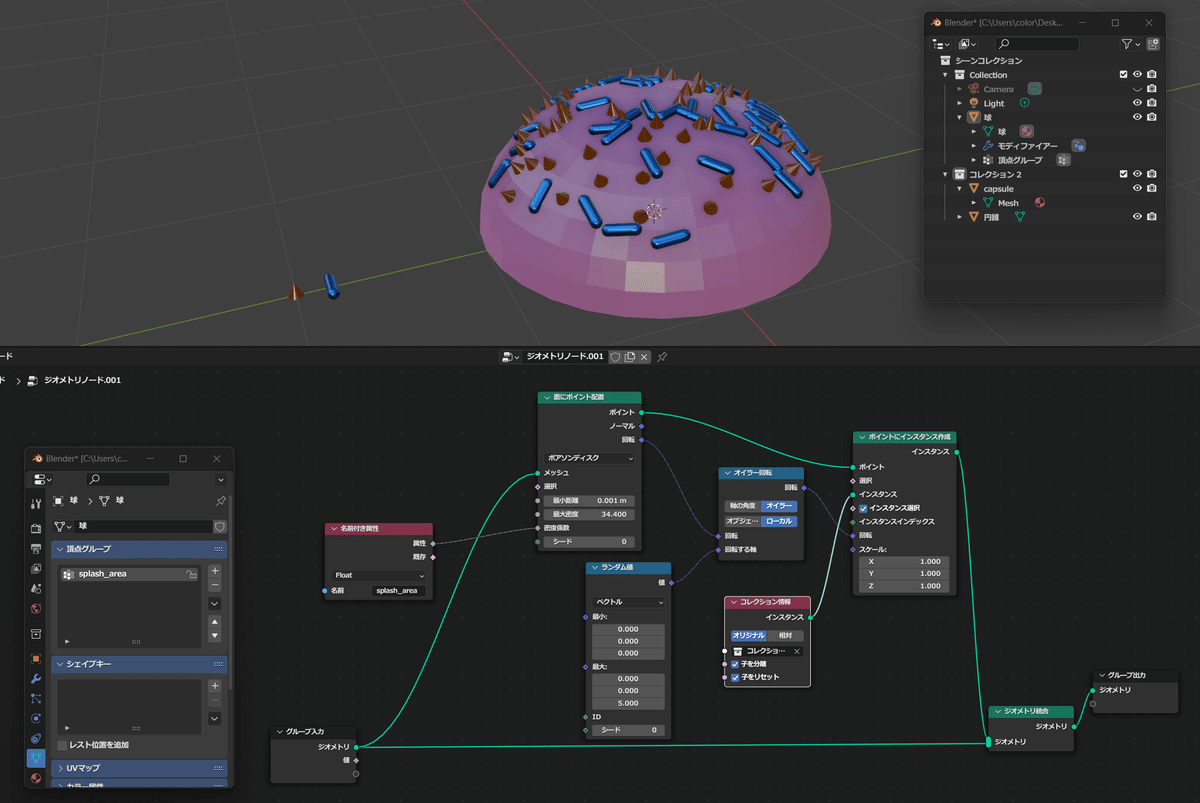Duplicate the ジオメトリノード.001 node tree
The height and width of the screenshot is (803, 1200).
point(630,357)
